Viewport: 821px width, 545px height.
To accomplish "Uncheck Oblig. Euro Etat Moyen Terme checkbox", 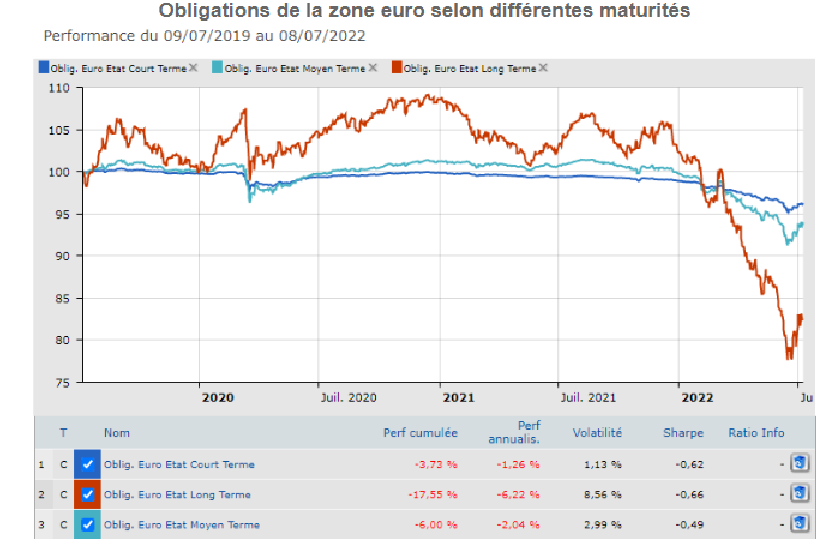I will click(87, 524).
